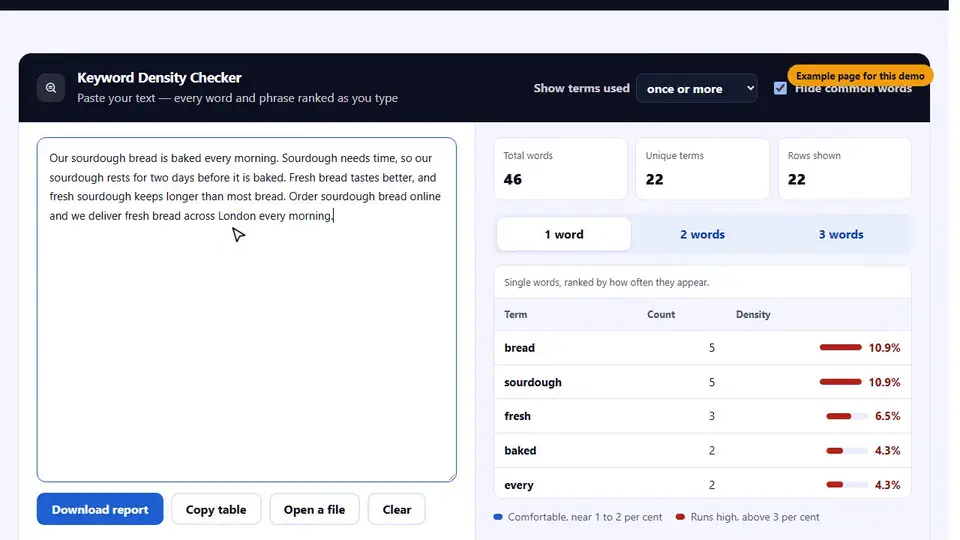Screen dimensions: 960x540
Task: Switch to the 2 words tab
Action: pyautogui.click(x=702, y=234)
